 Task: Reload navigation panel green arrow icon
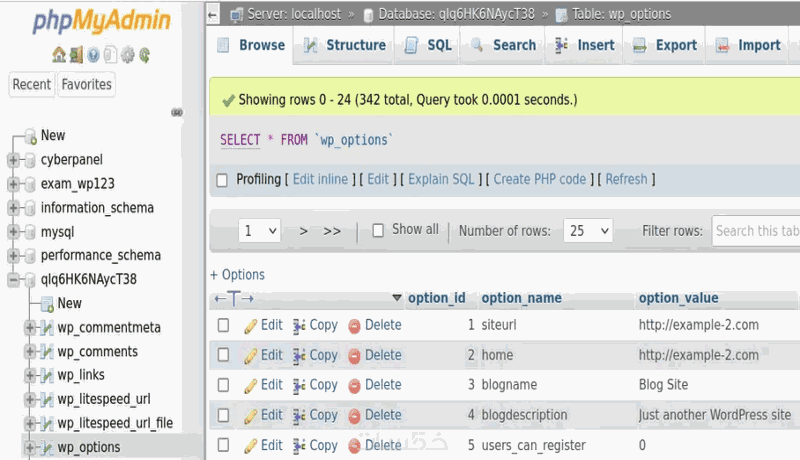[144, 55]
